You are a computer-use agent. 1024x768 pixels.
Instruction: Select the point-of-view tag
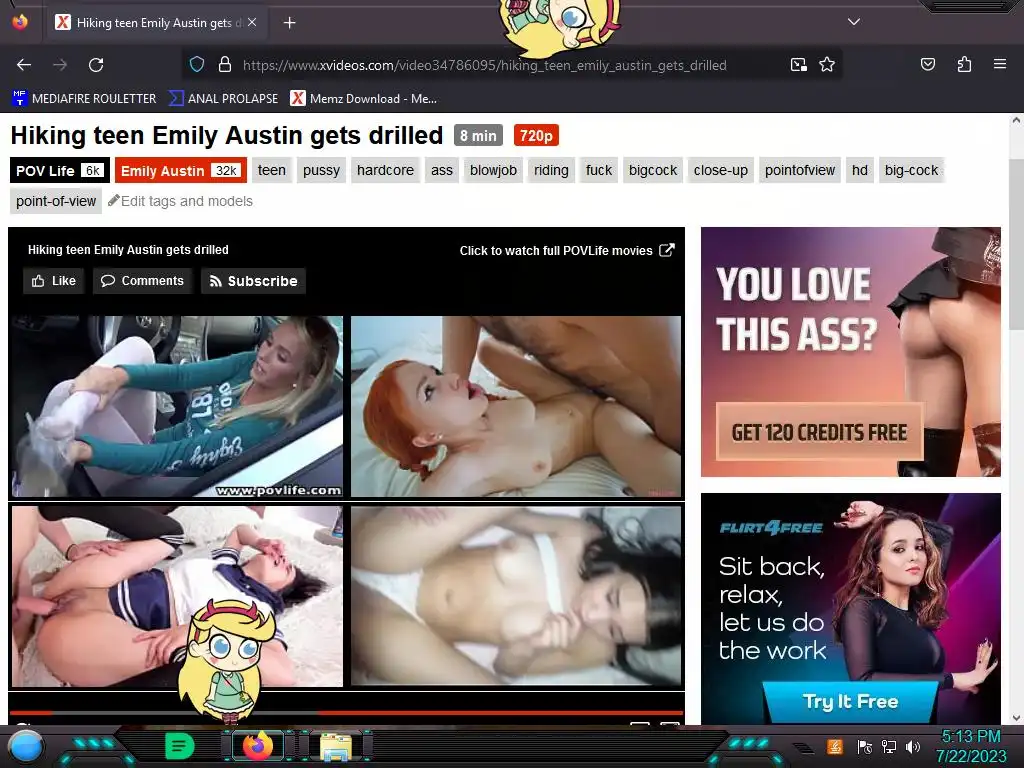[x=56, y=201]
